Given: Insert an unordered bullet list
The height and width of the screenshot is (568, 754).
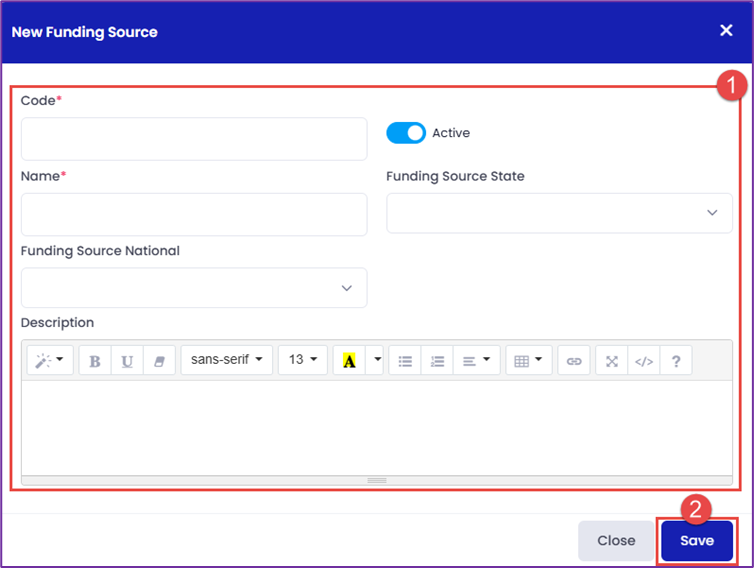Looking at the screenshot, I should [x=405, y=360].
